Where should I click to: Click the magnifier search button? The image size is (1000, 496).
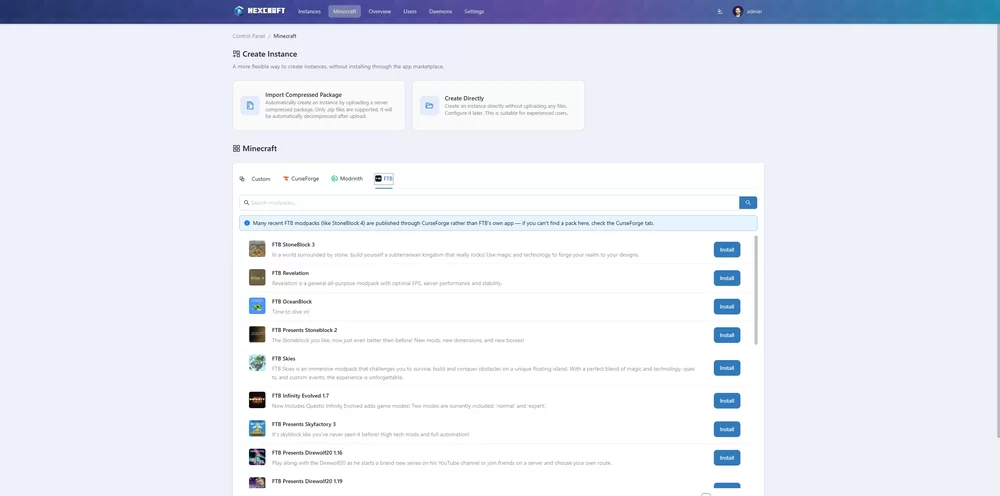click(x=748, y=203)
